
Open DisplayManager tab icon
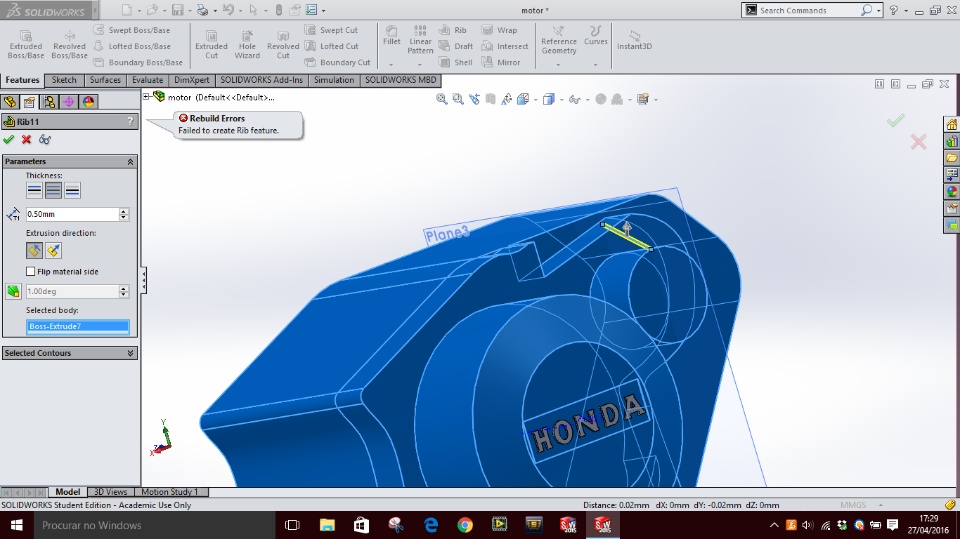tap(89, 102)
